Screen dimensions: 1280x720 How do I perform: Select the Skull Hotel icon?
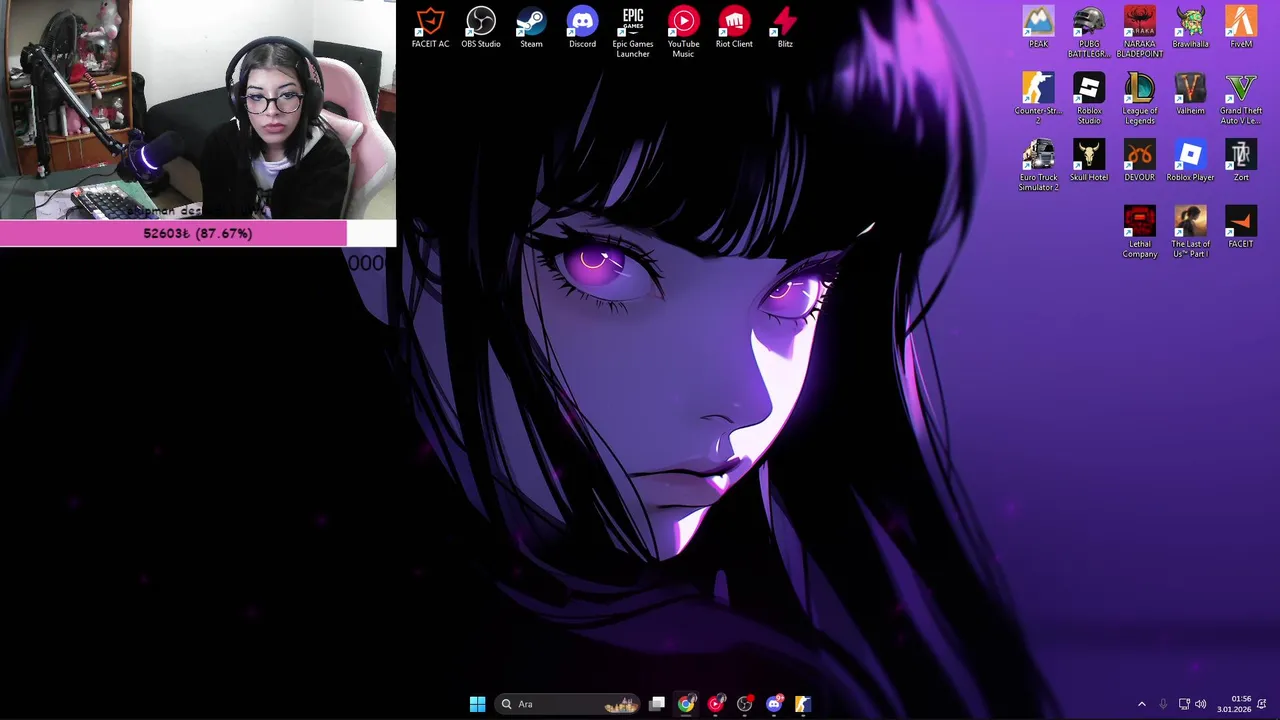[1089, 160]
